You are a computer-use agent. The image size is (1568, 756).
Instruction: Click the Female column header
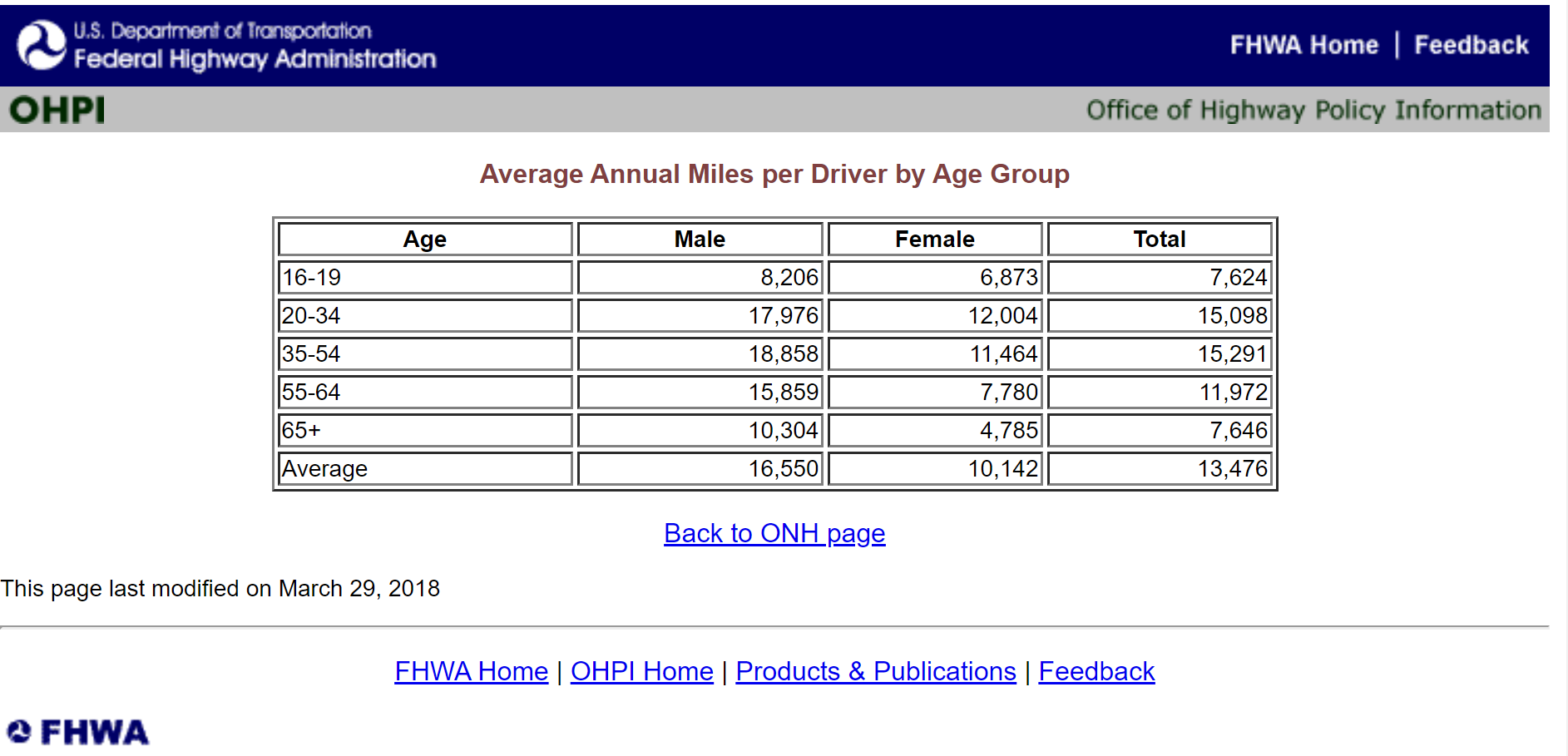point(935,239)
